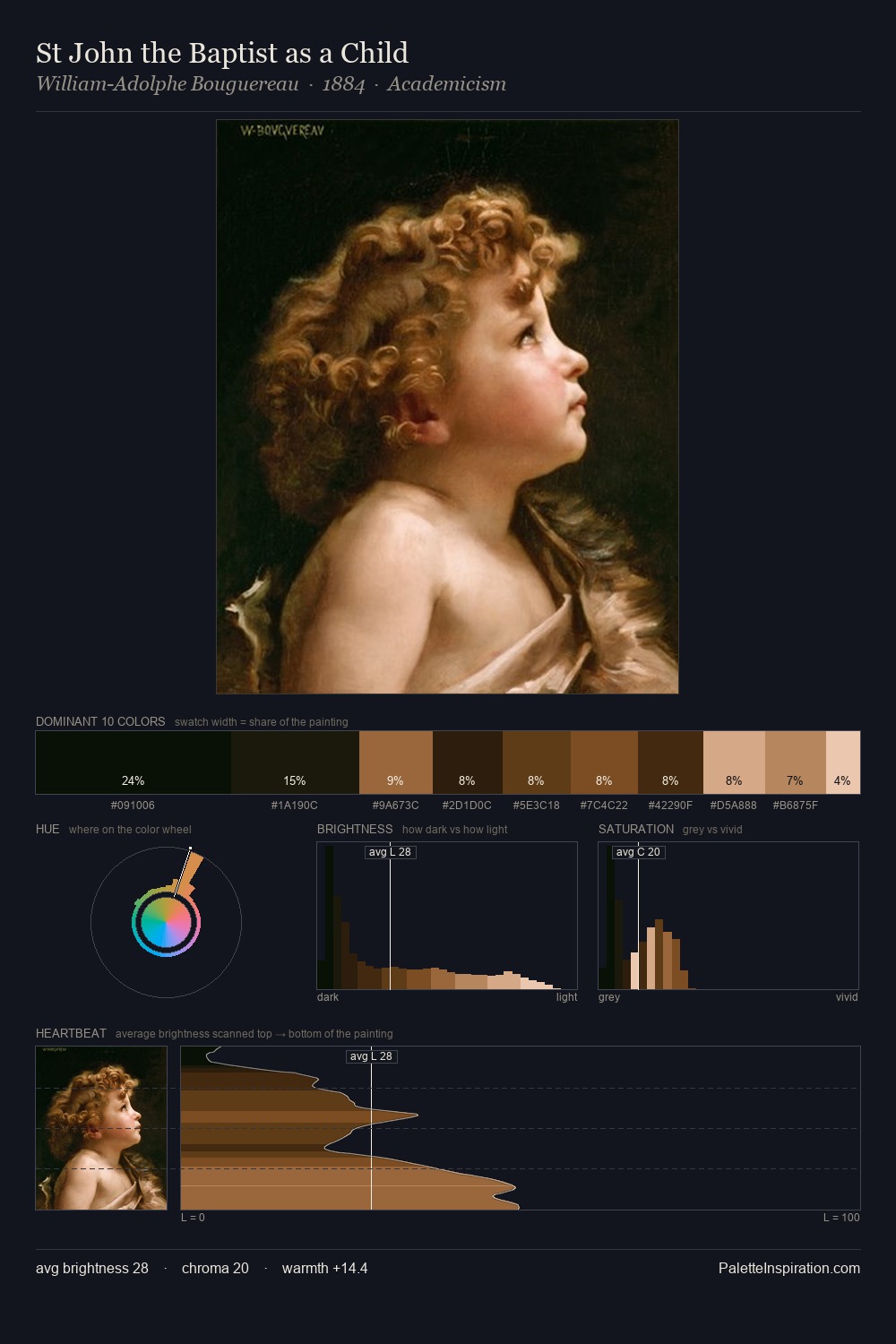
Task: Click the 'light' axis label
Action: pyautogui.click(x=567, y=997)
